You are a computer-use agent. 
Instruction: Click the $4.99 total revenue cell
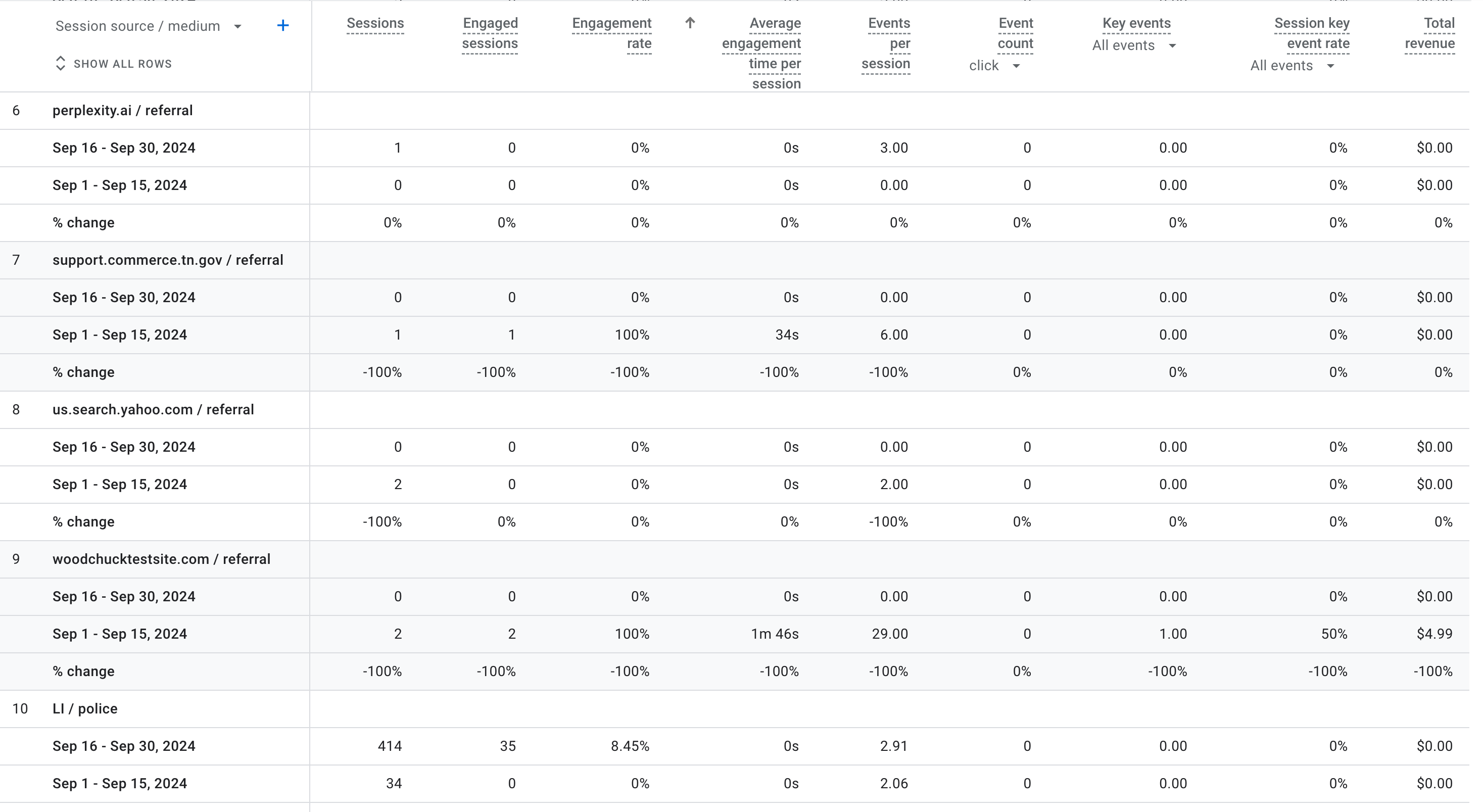tap(1434, 634)
